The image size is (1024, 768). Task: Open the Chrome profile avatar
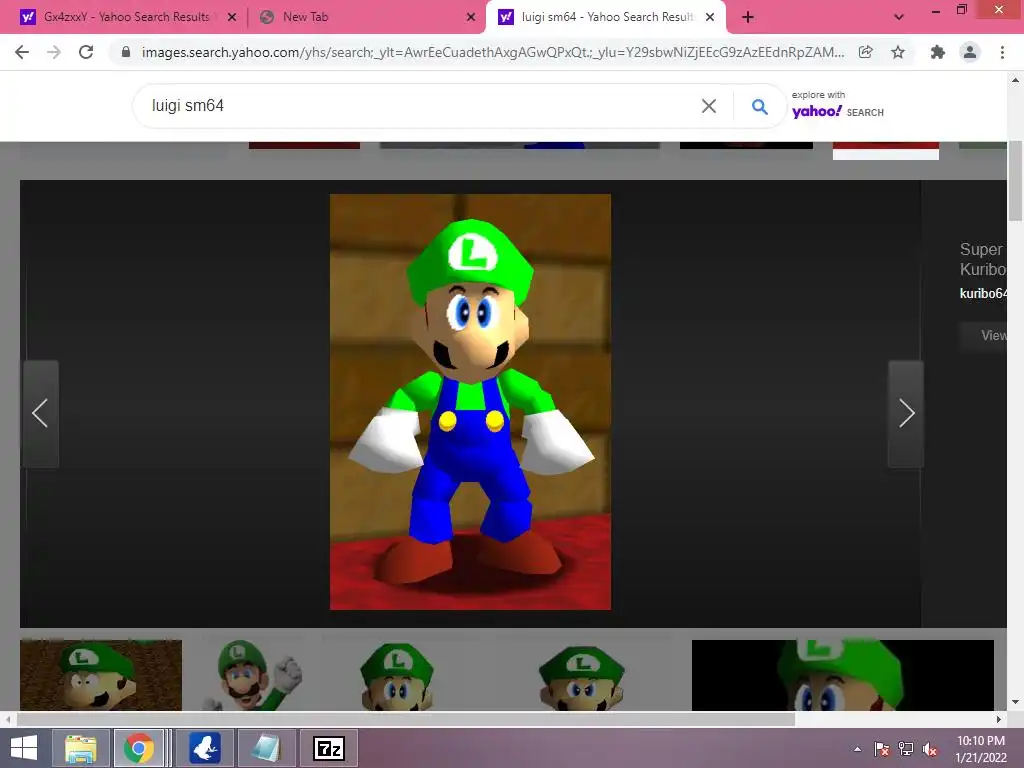point(970,52)
